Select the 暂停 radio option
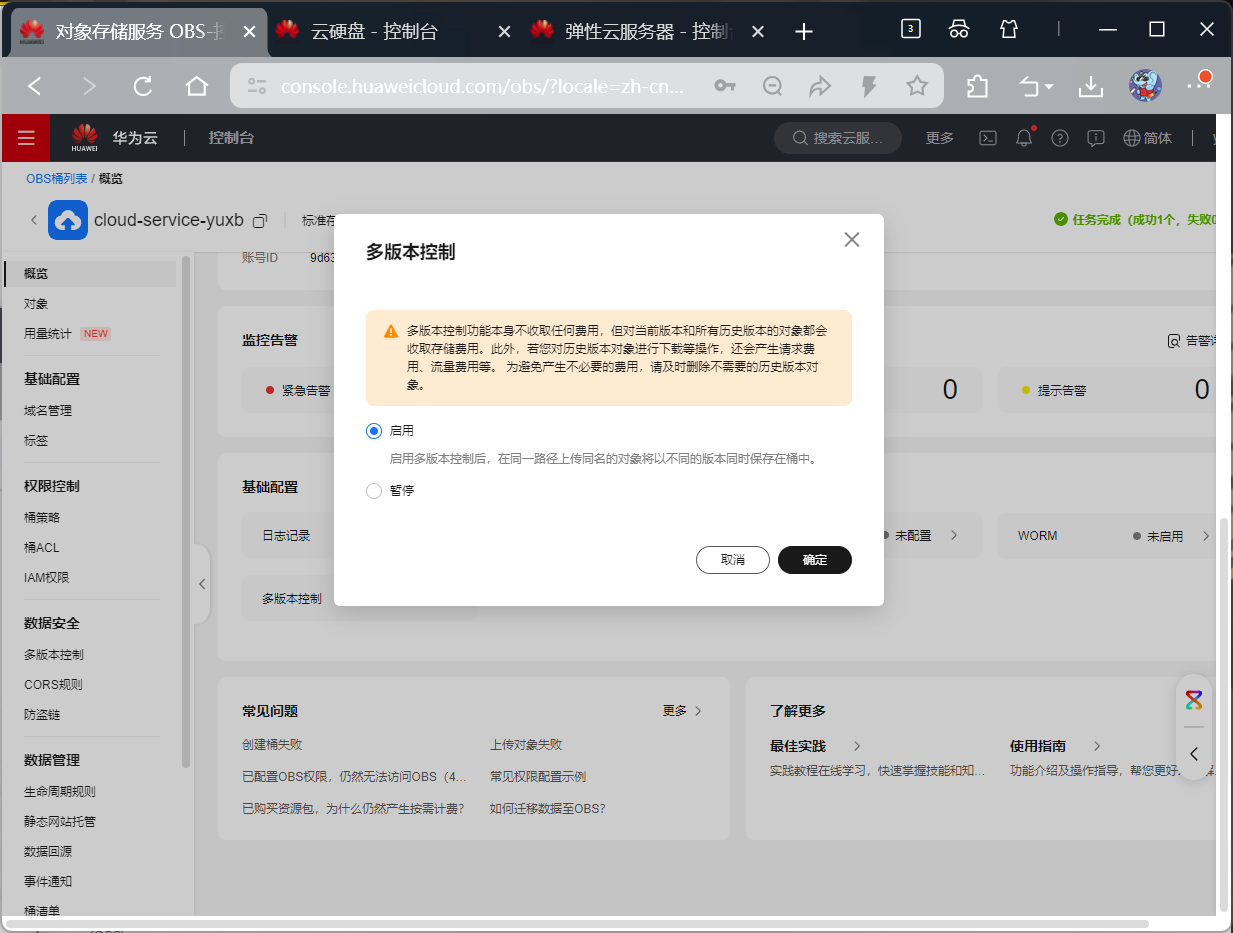This screenshot has height=933, width=1233. (374, 491)
